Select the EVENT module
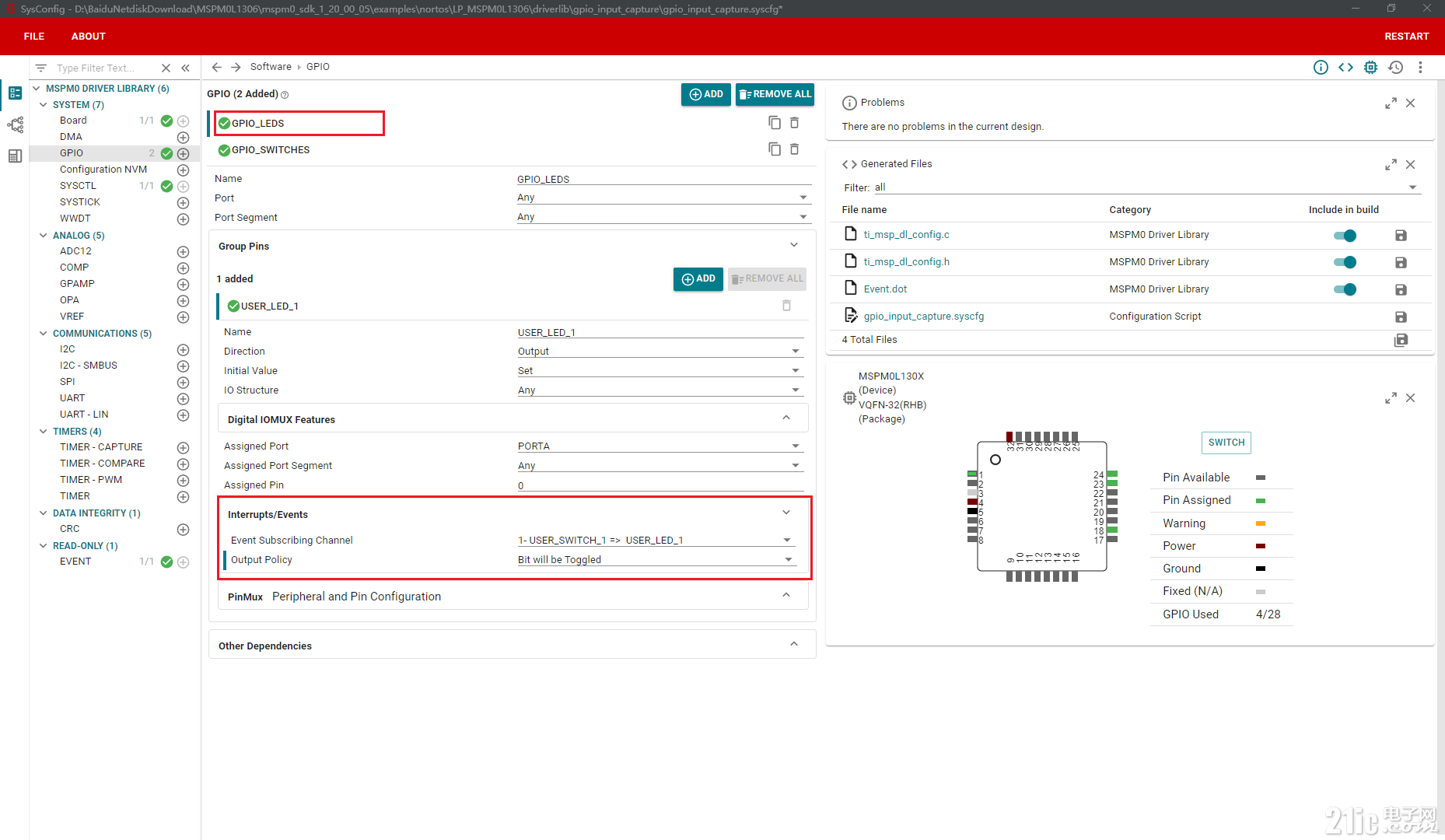 tap(75, 562)
